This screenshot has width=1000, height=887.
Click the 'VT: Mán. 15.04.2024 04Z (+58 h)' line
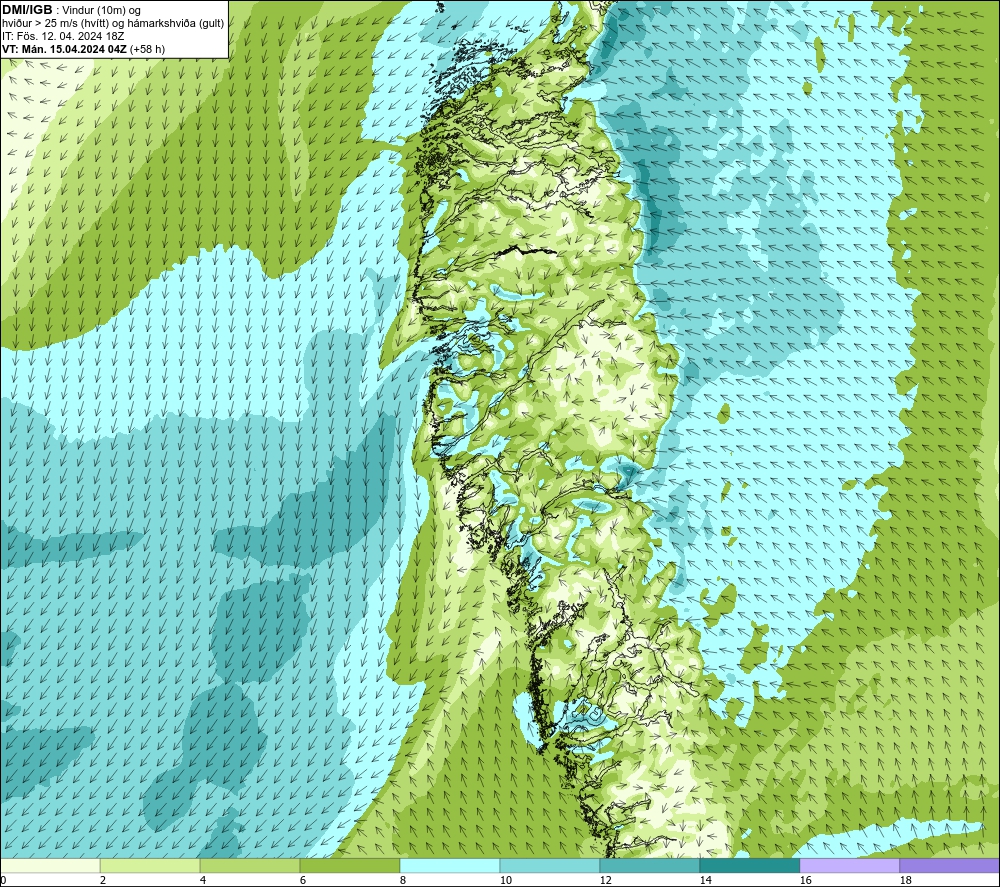tap(84, 49)
